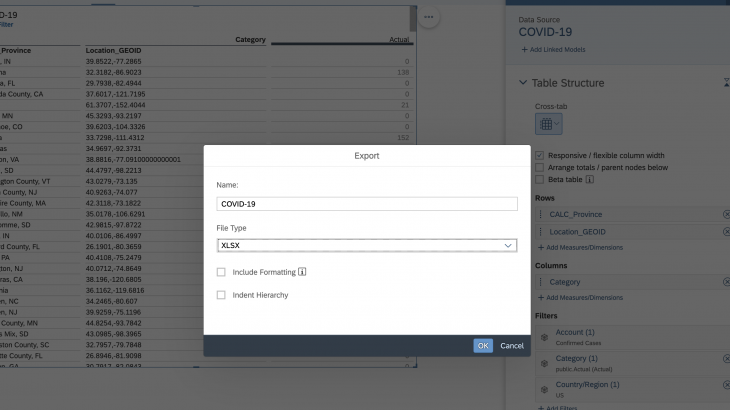Cancel the Export dialog

[512, 346]
